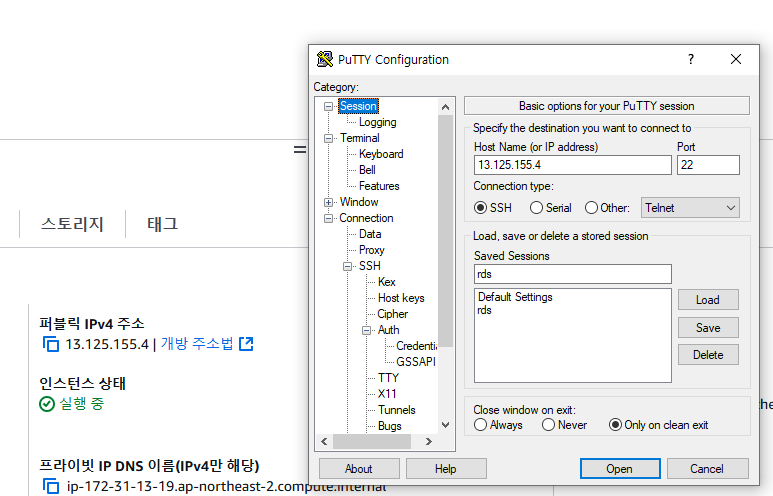
Task: Select the Other connection type radio button
Action: click(x=591, y=208)
